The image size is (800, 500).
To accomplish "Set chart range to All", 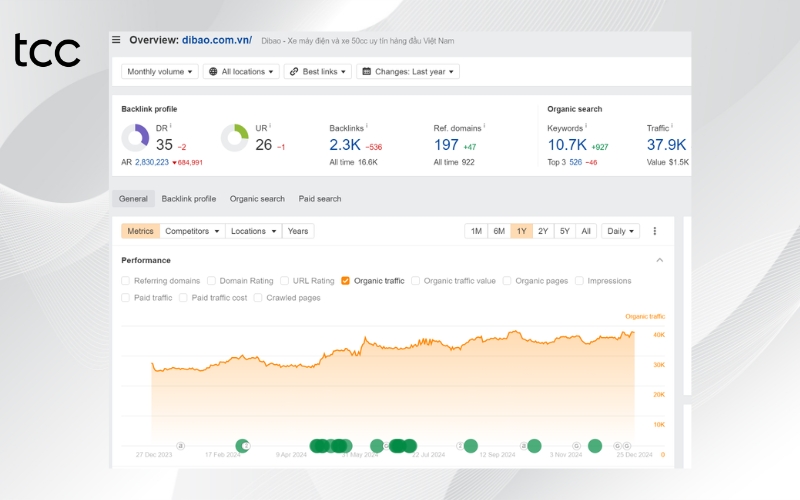I will click(x=586, y=231).
